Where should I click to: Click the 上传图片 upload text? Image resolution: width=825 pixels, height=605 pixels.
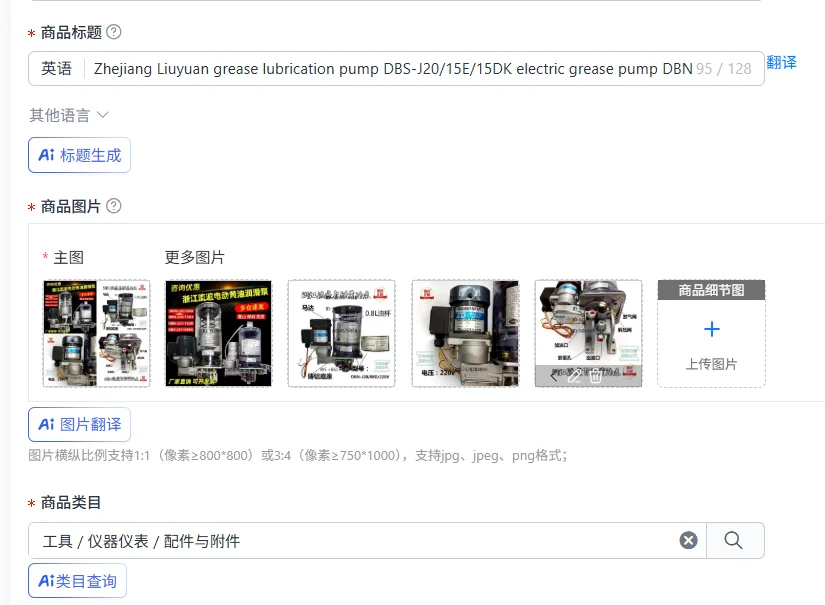click(711, 364)
